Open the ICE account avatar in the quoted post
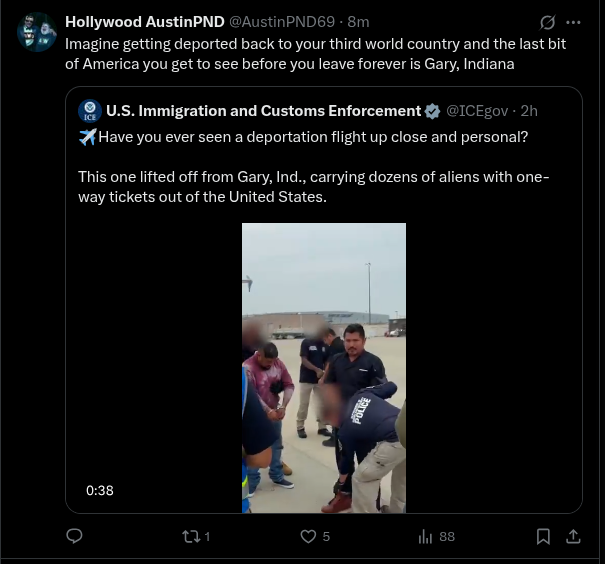Viewport: 605px width, 564px height. 90,111
